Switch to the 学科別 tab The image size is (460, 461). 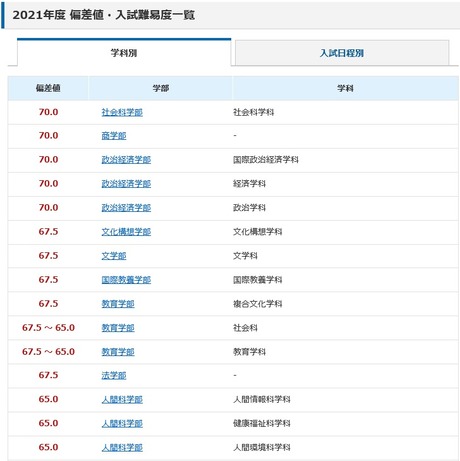(x=124, y=53)
